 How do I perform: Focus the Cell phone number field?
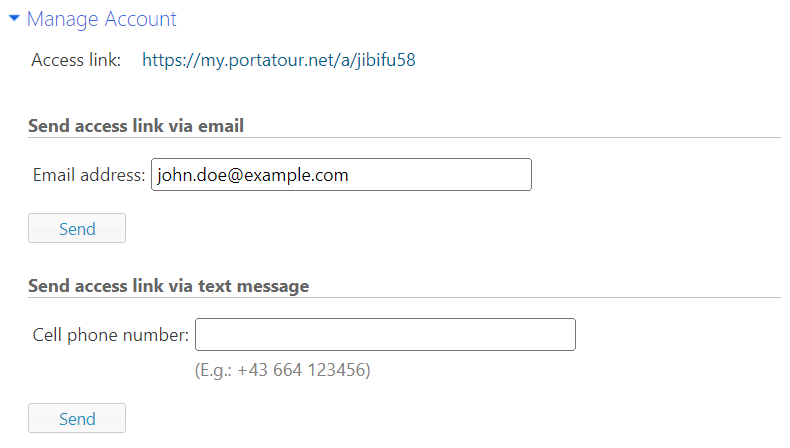tap(385, 335)
